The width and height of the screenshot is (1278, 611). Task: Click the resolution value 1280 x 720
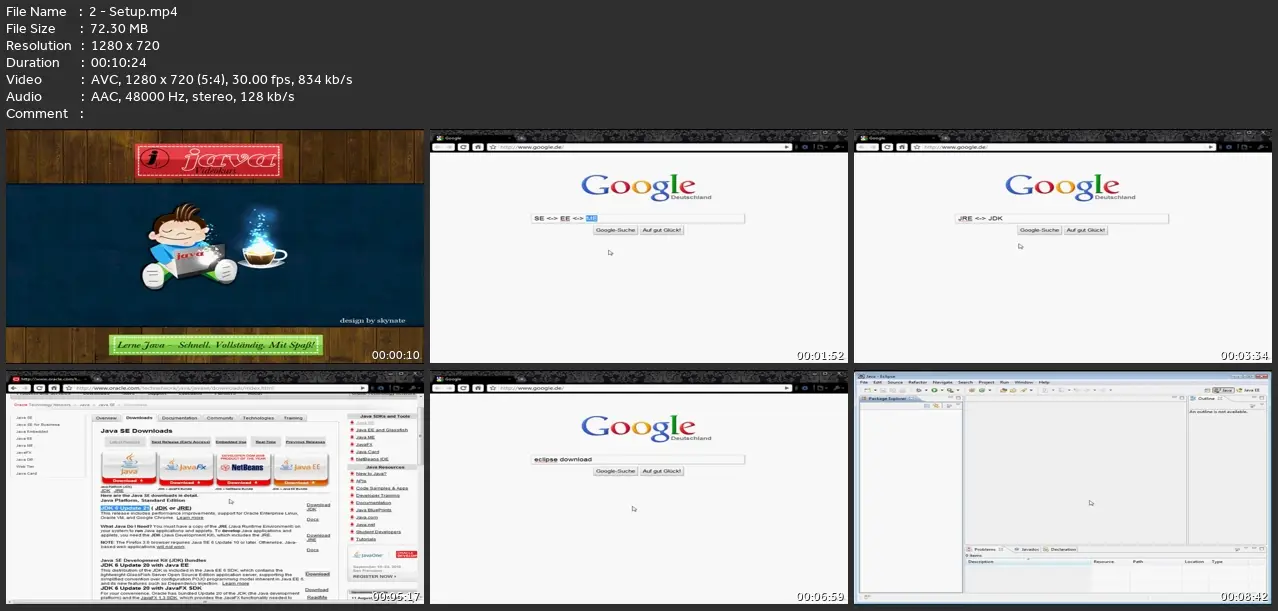[125, 45]
